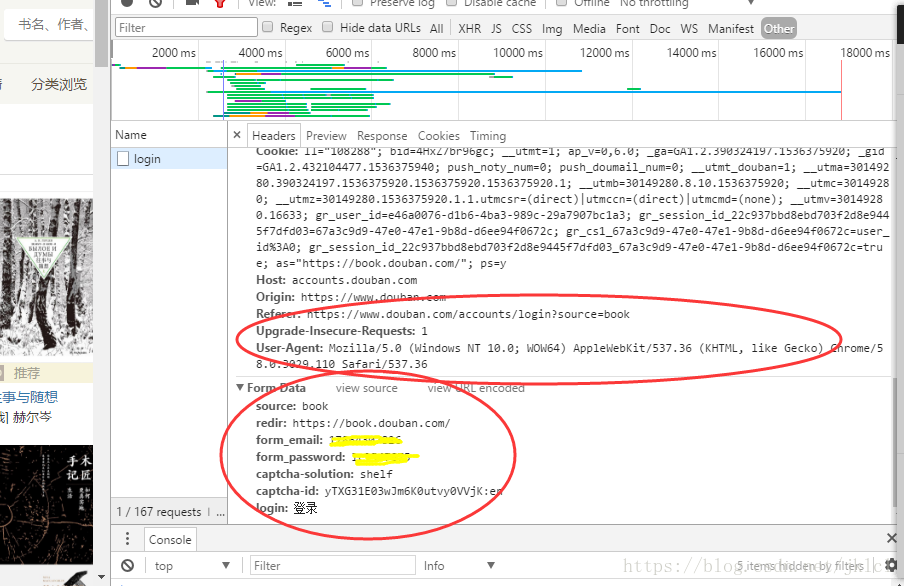Click the view URL encoded link
This screenshot has width=904, height=586.
tap(476, 388)
